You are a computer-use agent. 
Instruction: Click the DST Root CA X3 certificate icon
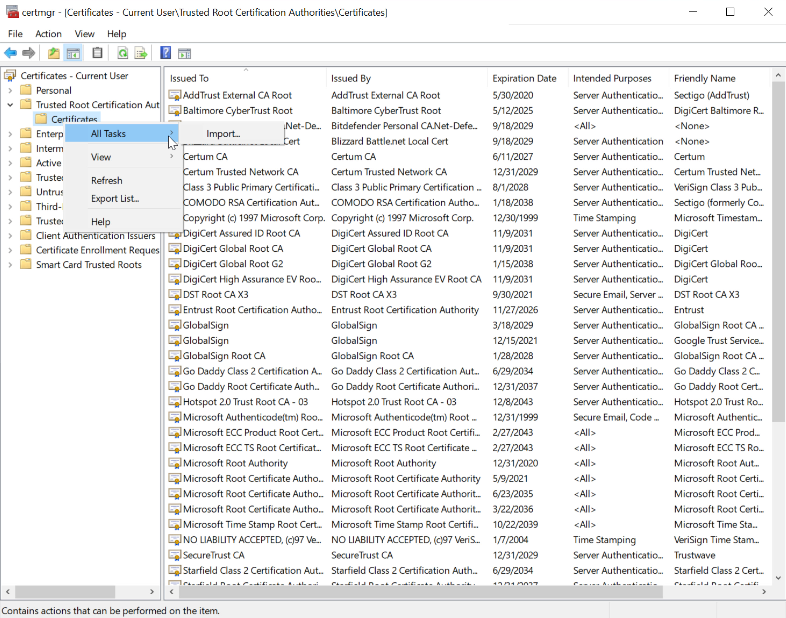[175, 295]
